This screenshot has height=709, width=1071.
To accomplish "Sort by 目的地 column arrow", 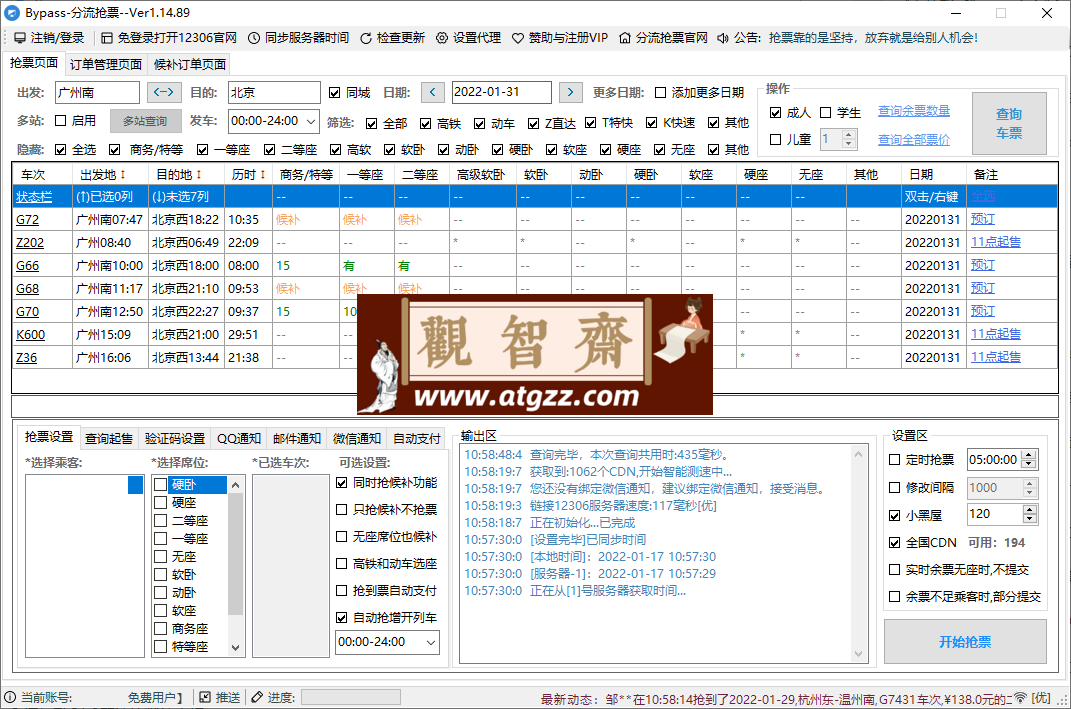I will click(199, 175).
